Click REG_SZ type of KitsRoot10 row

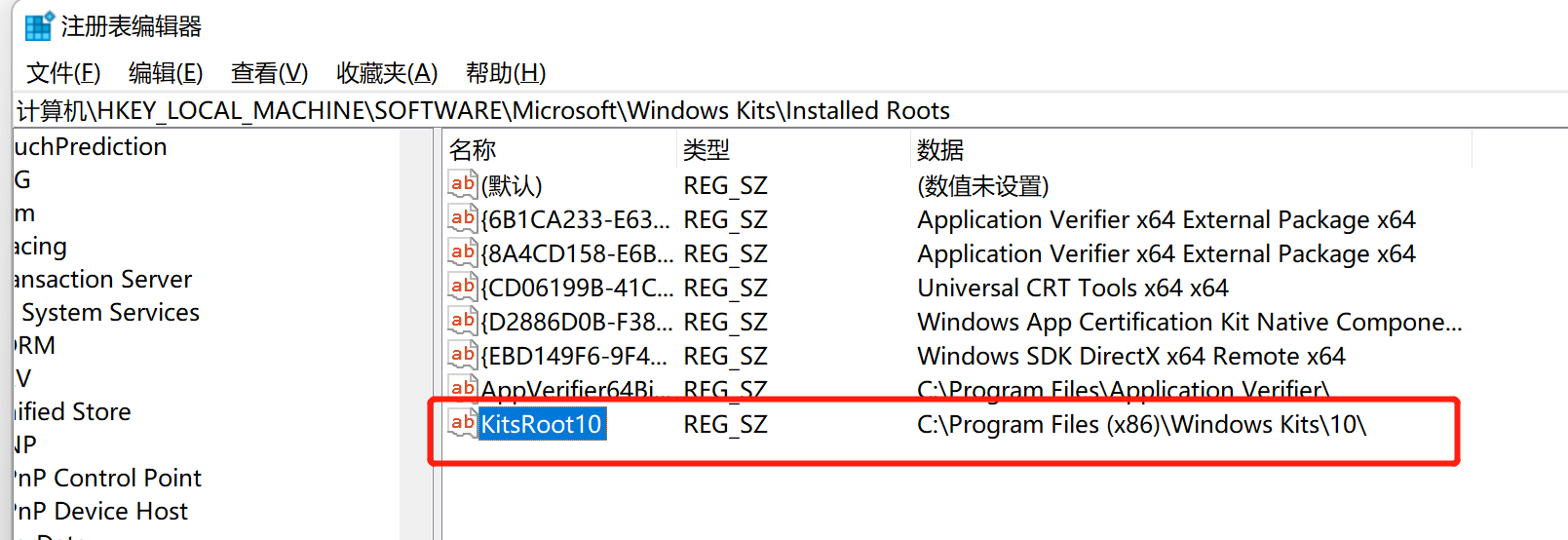tap(725, 424)
